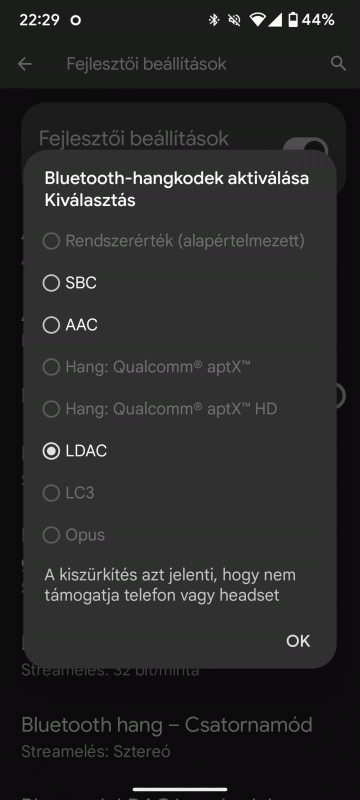Choose Rendszerérték (alapértelmezett) option
This screenshot has width=360, height=800.
pos(173,241)
